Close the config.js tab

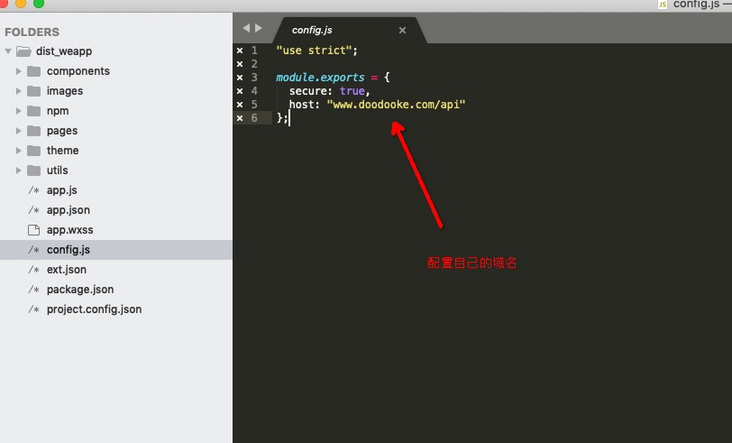[x=402, y=30]
